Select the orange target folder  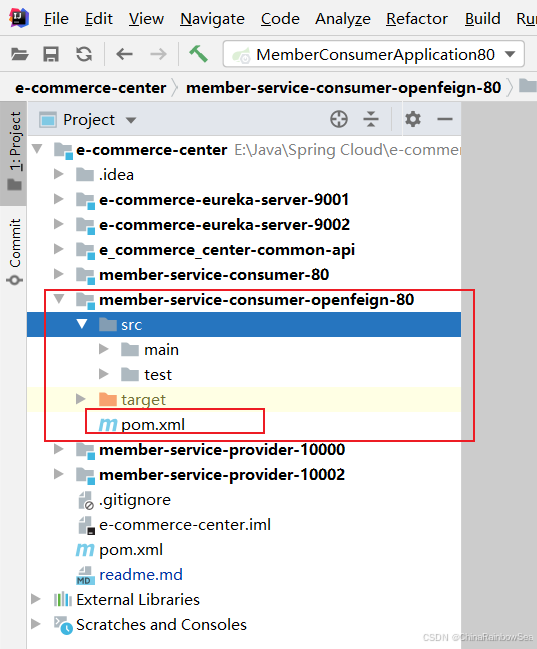(143, 400)
